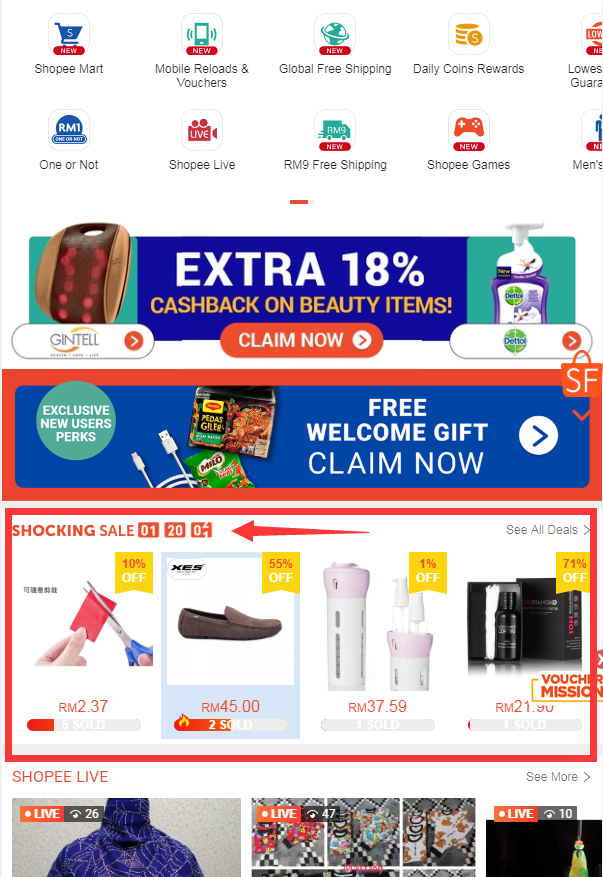Open Mobile Reloads & Vouchers icon
The image size is (603, 877).
point(202,35)
